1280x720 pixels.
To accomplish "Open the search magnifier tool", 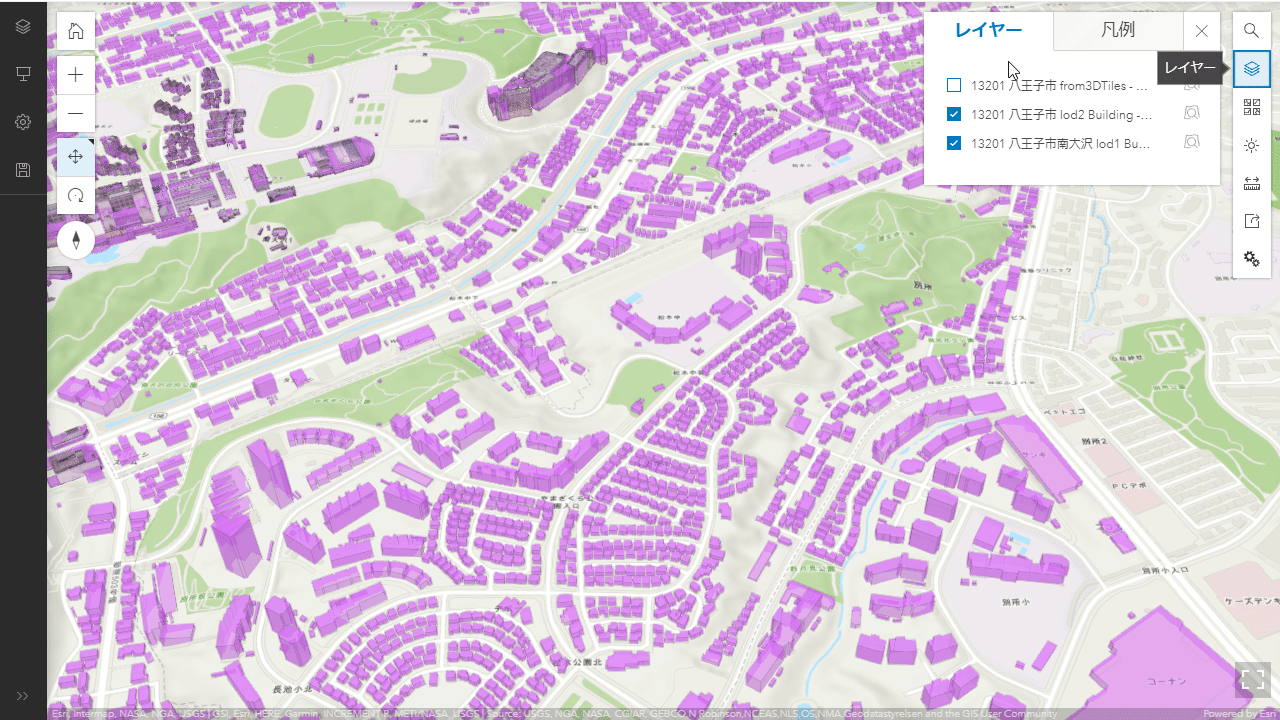I will [x=1251, y=31].
